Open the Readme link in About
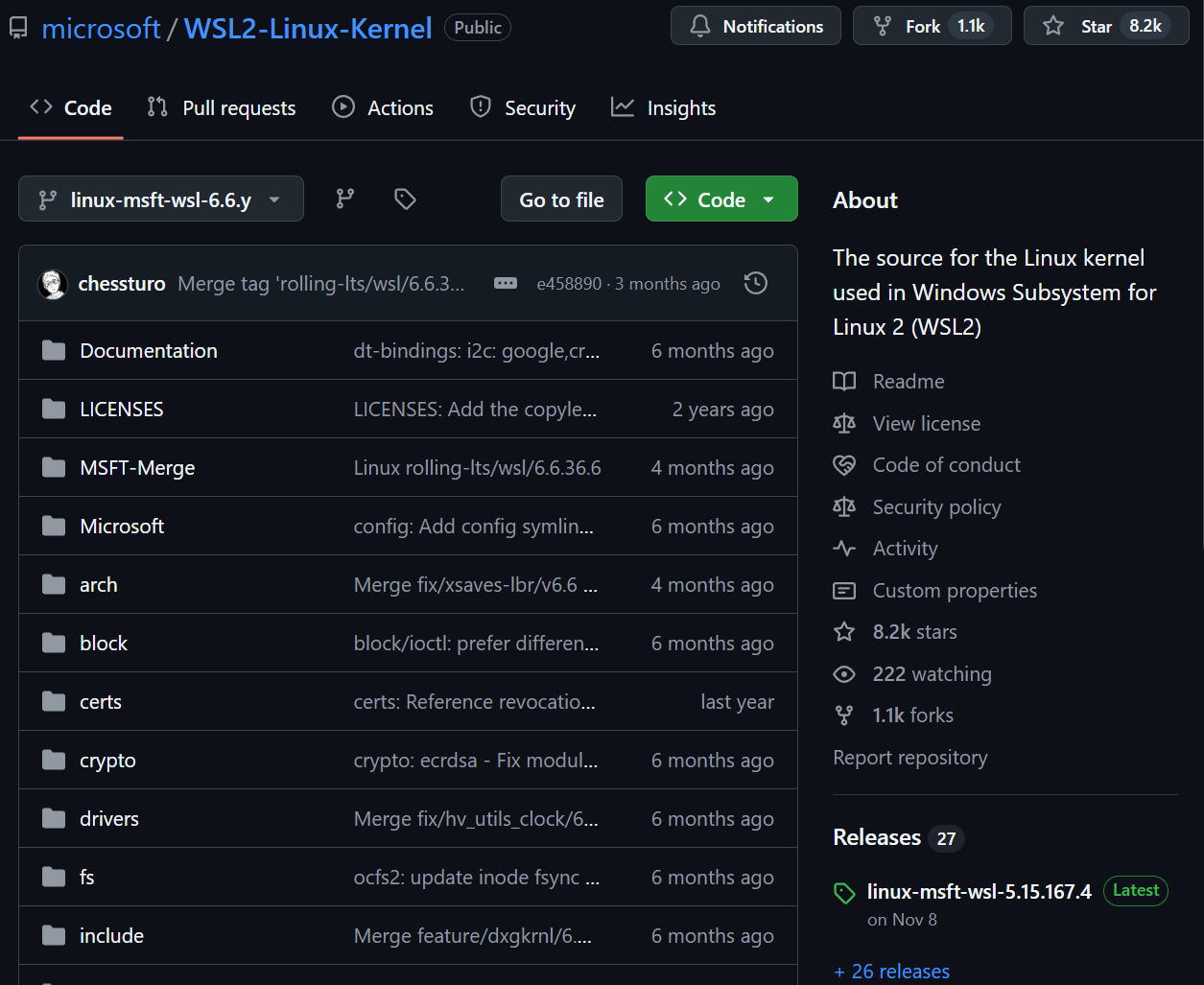Viewport: 1204px width, 985px height. 889,382
